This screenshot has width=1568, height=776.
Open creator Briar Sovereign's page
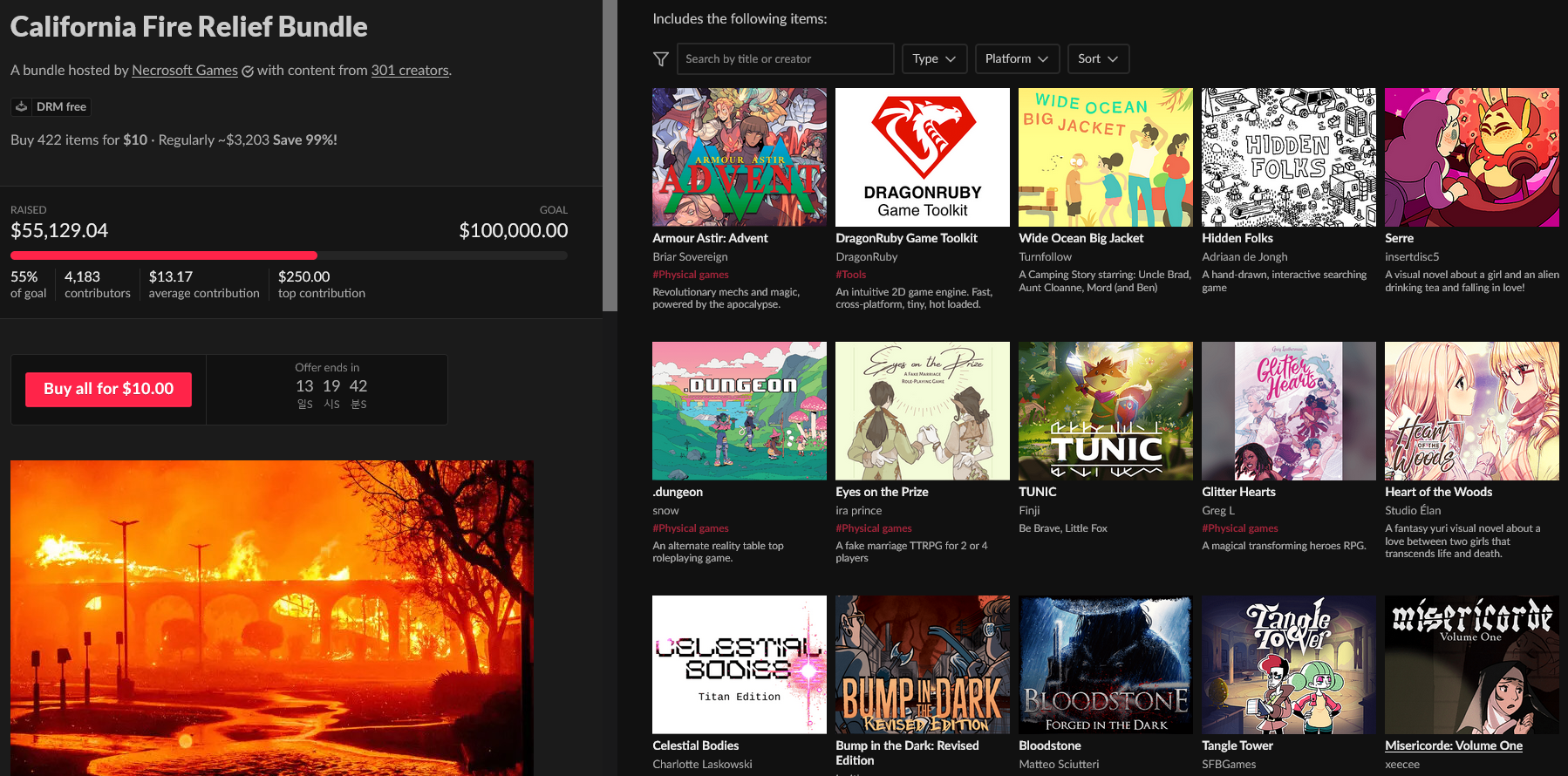tap(690, 257)
